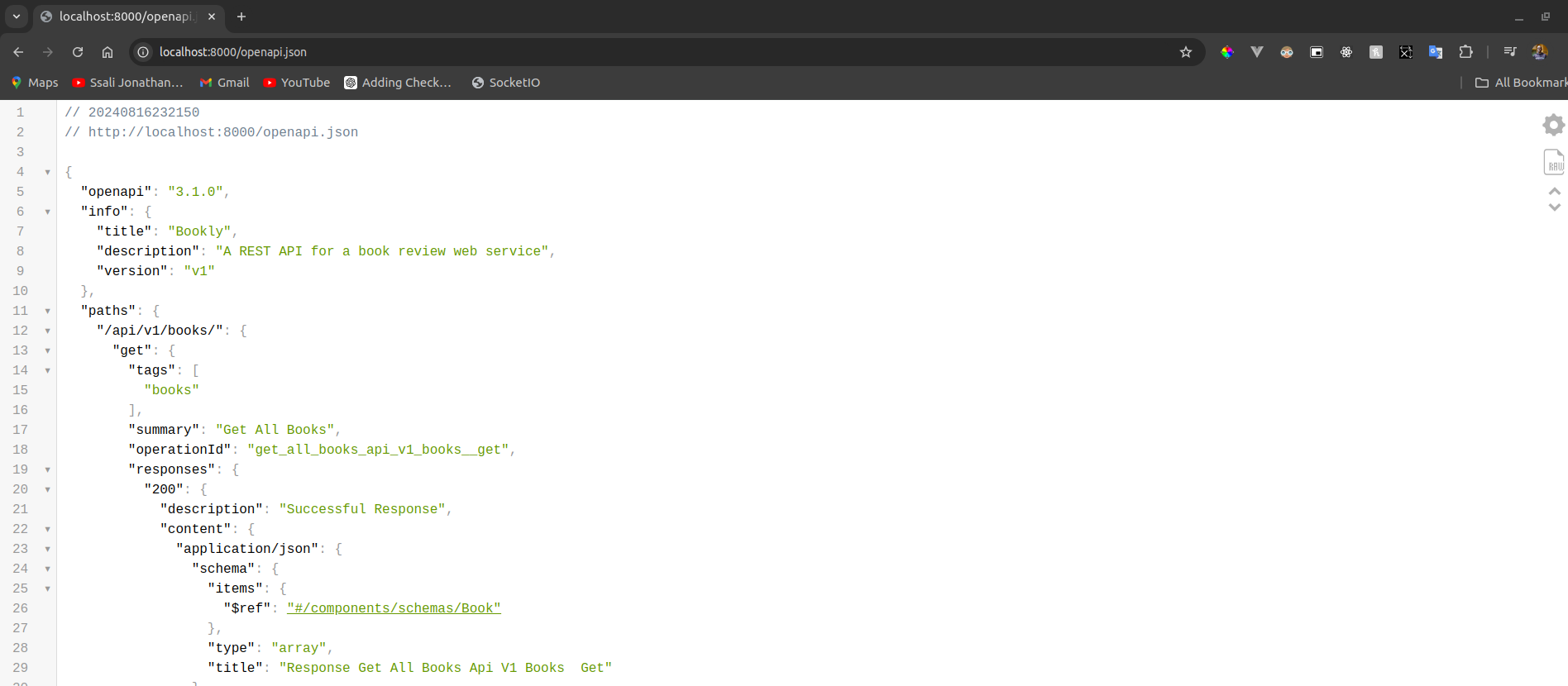
Task: Collapse the "content" object
Action: [47, 529]
